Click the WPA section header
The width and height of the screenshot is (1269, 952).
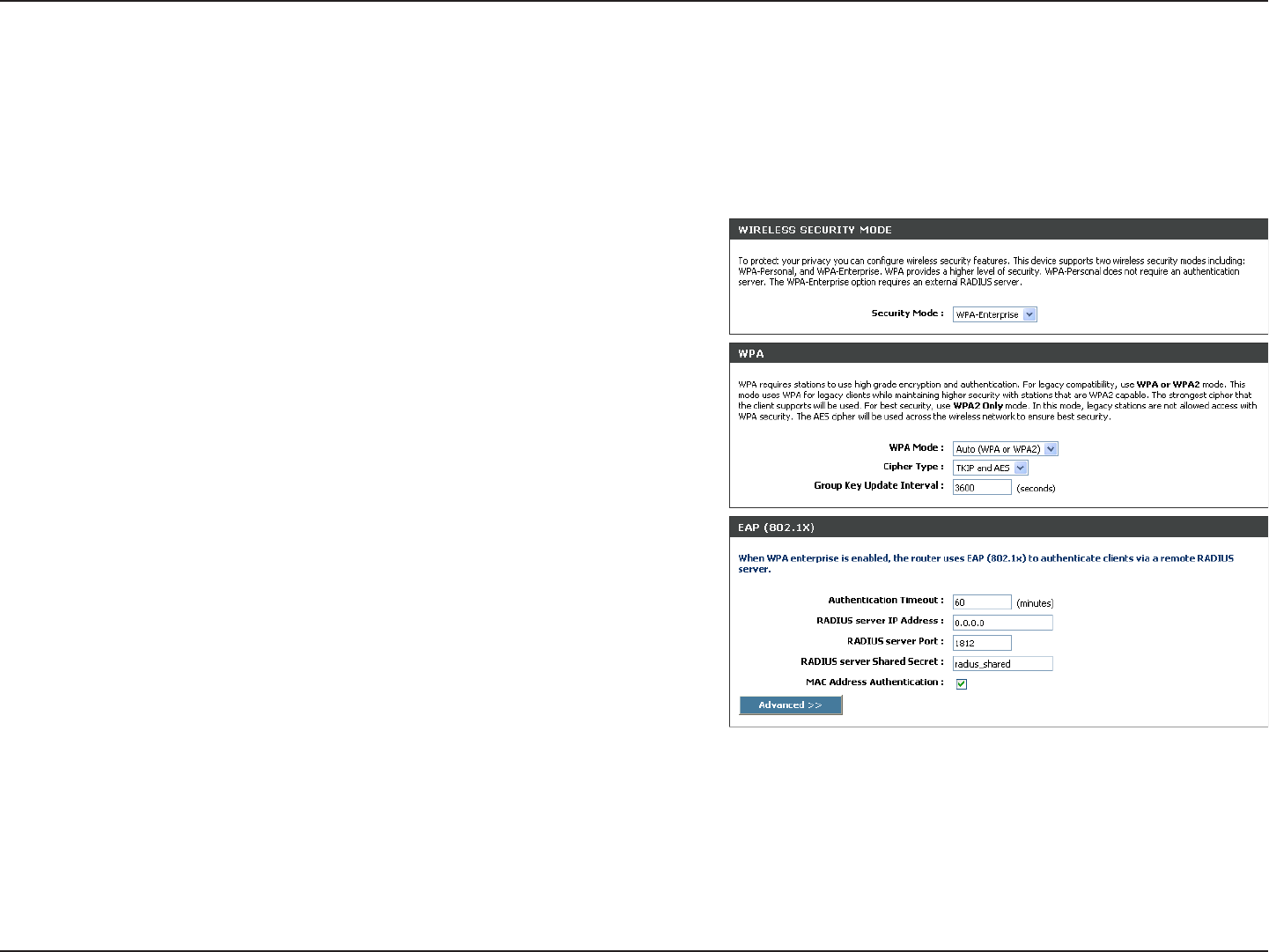(x=998, y=354)
